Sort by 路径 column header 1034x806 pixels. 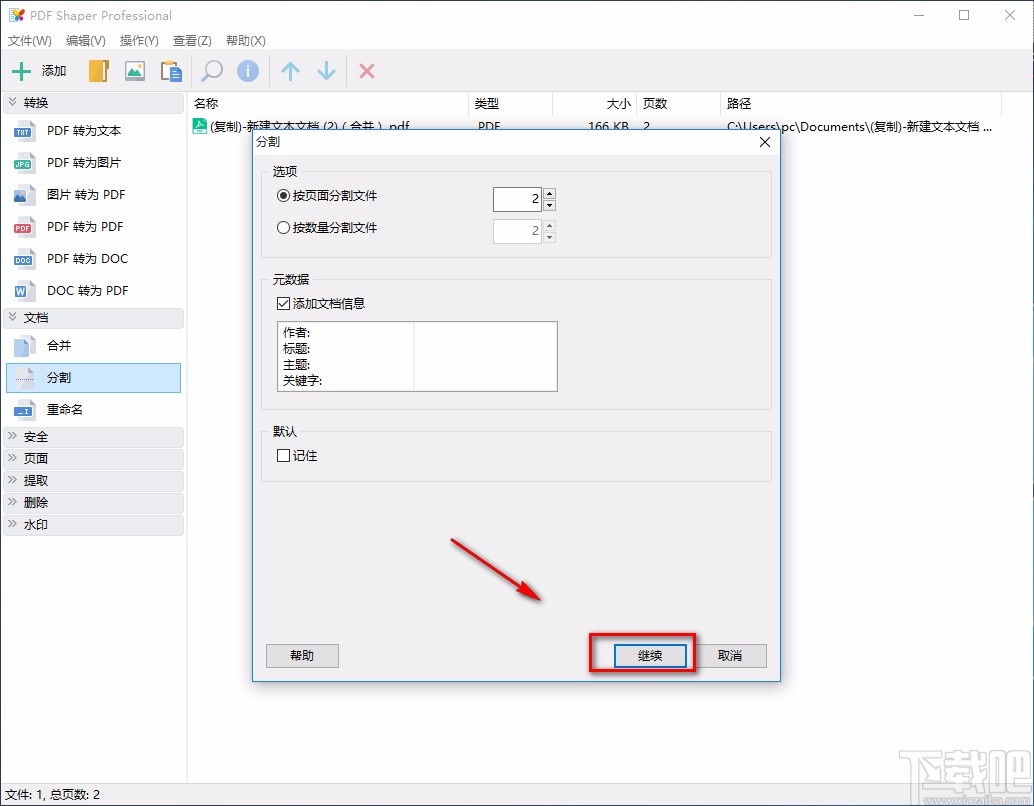pos(861,104)
